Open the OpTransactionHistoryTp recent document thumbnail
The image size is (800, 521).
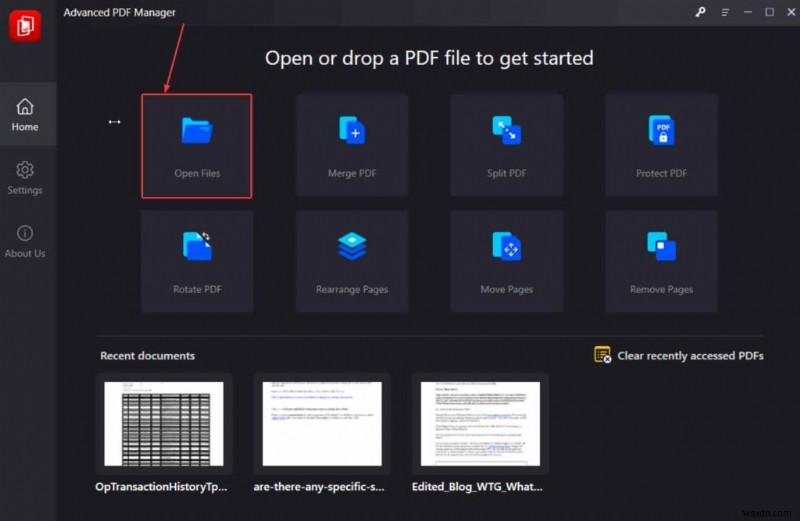pyautogui.click(x=164, y=424)
